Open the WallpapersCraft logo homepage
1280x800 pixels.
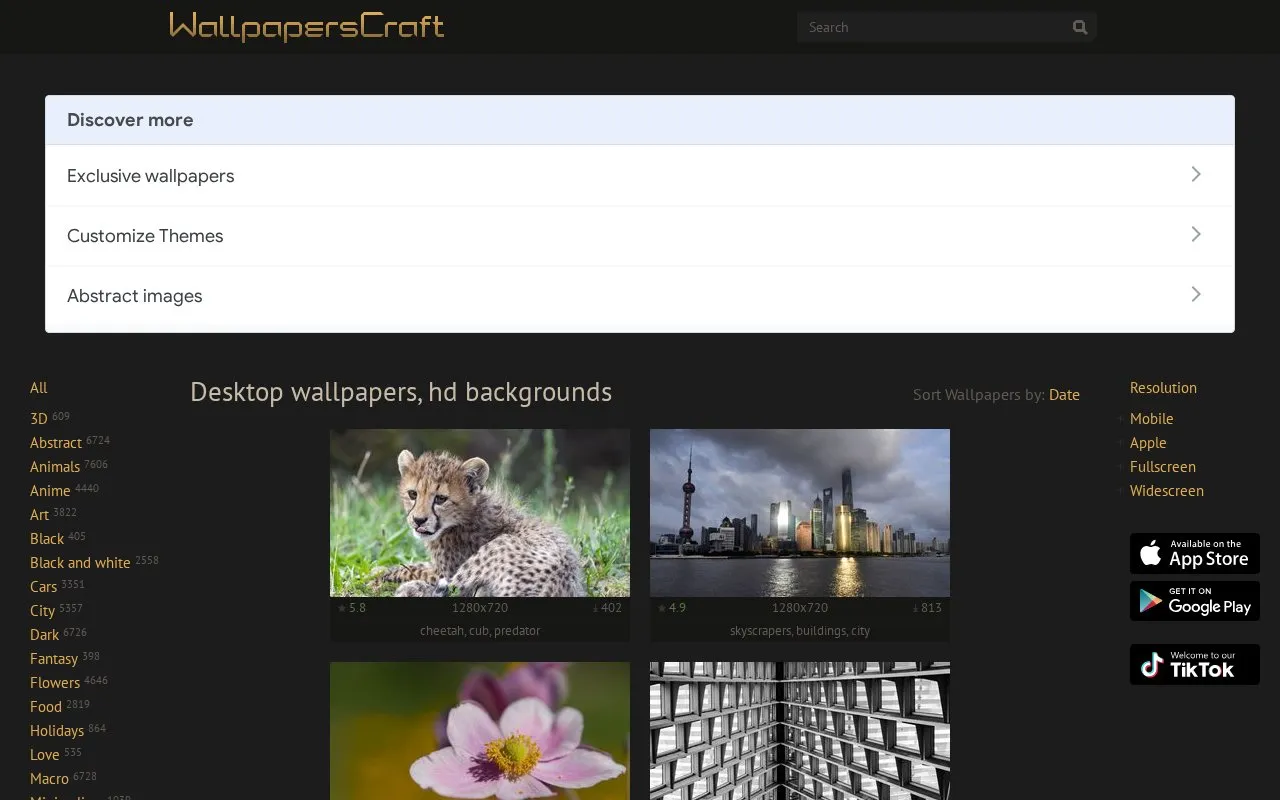point(307,26)
